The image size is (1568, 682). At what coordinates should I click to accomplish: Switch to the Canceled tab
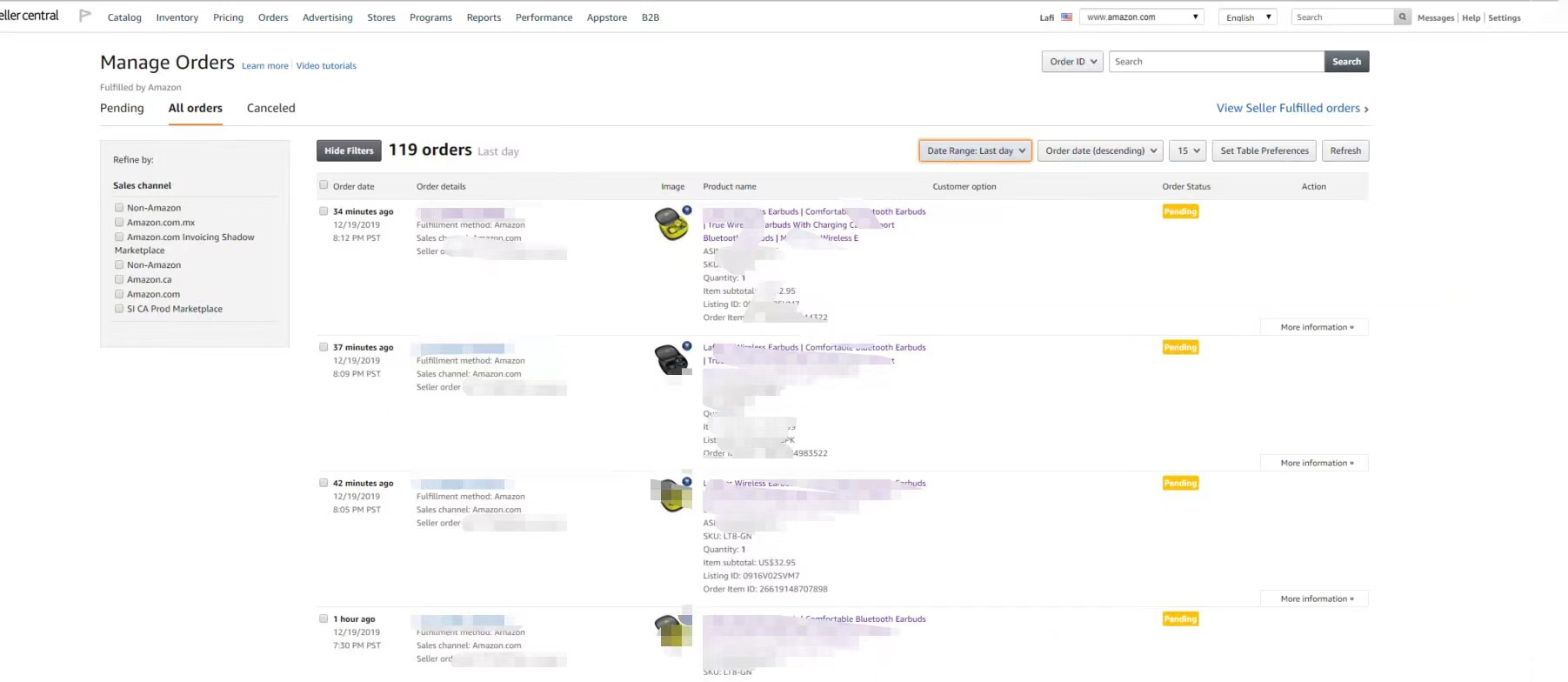271,108
